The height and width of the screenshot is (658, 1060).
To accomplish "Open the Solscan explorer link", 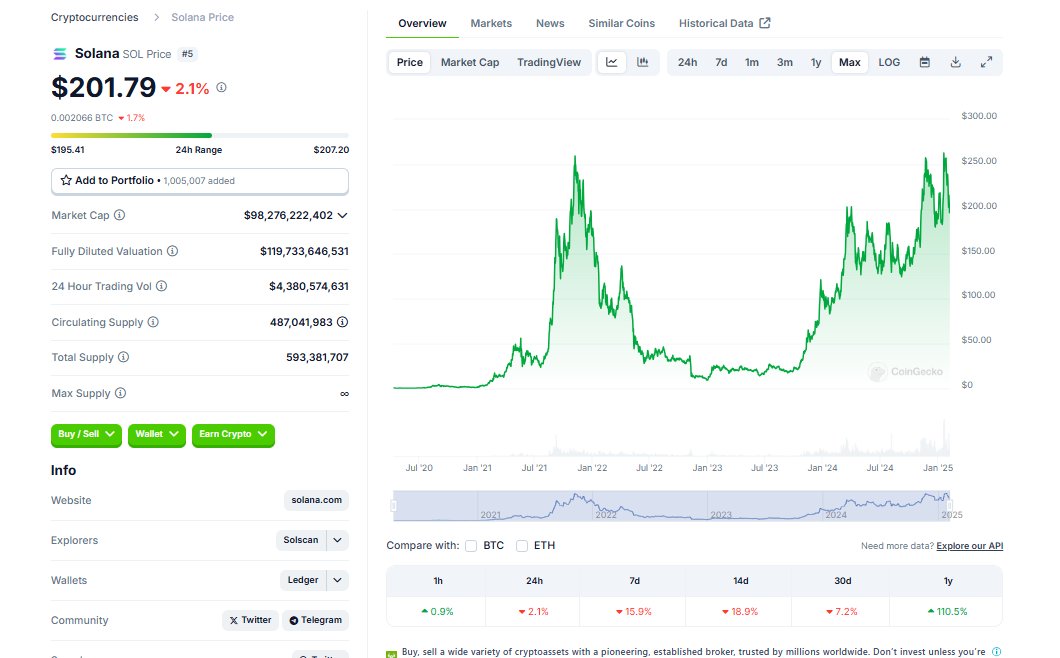I will 301,540.
